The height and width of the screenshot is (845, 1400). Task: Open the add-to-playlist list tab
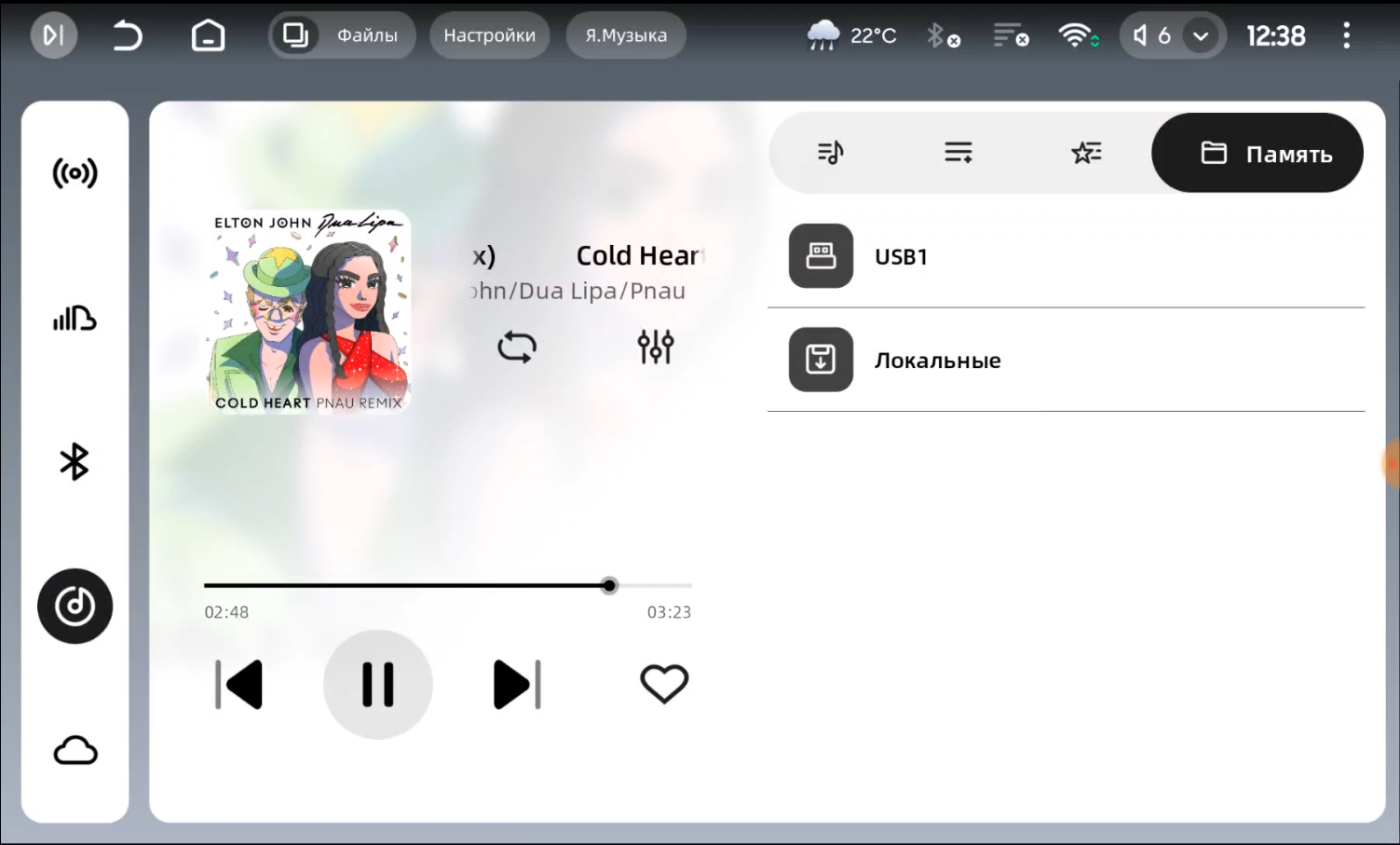pyautogui.click(x=958, y=153)
